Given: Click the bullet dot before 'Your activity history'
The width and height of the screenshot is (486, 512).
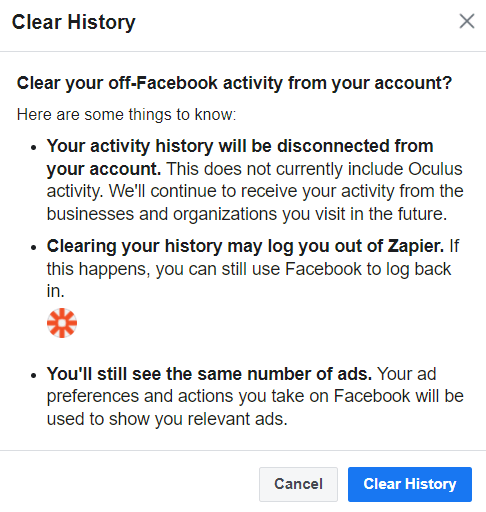Looking at the screenshot, I should pos(33,147).
